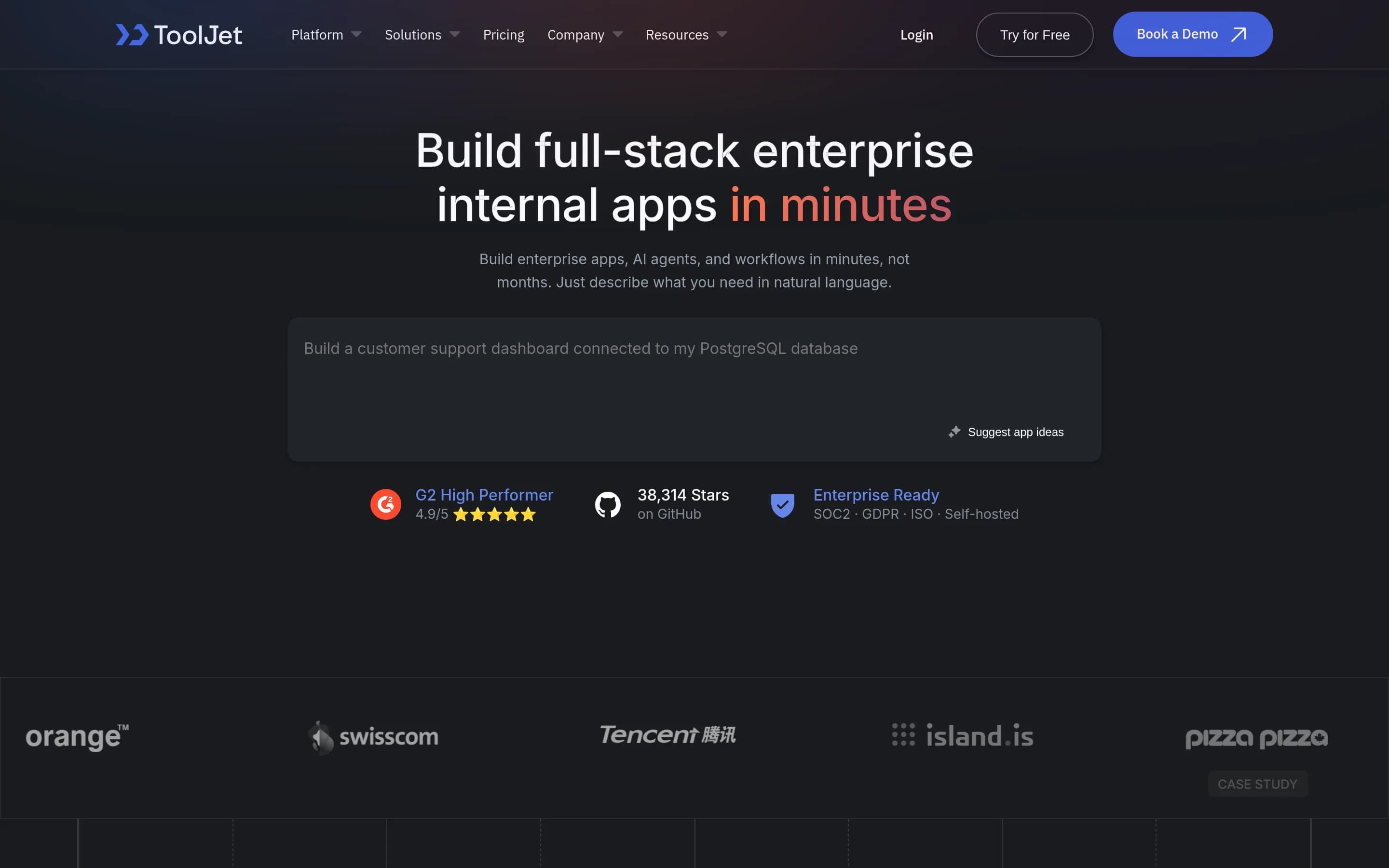Focus the app description prompt field

click(694, 389)
